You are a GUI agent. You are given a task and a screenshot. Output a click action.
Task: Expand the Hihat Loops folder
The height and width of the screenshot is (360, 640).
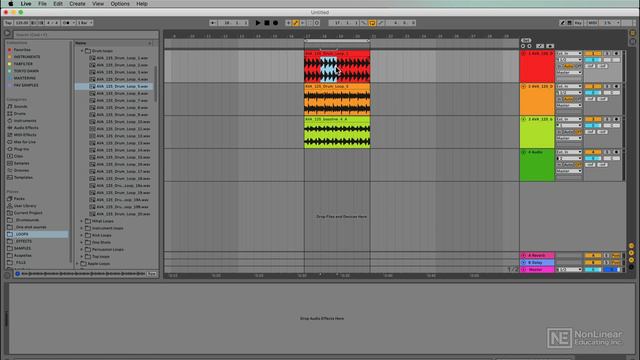pos(82,221)
